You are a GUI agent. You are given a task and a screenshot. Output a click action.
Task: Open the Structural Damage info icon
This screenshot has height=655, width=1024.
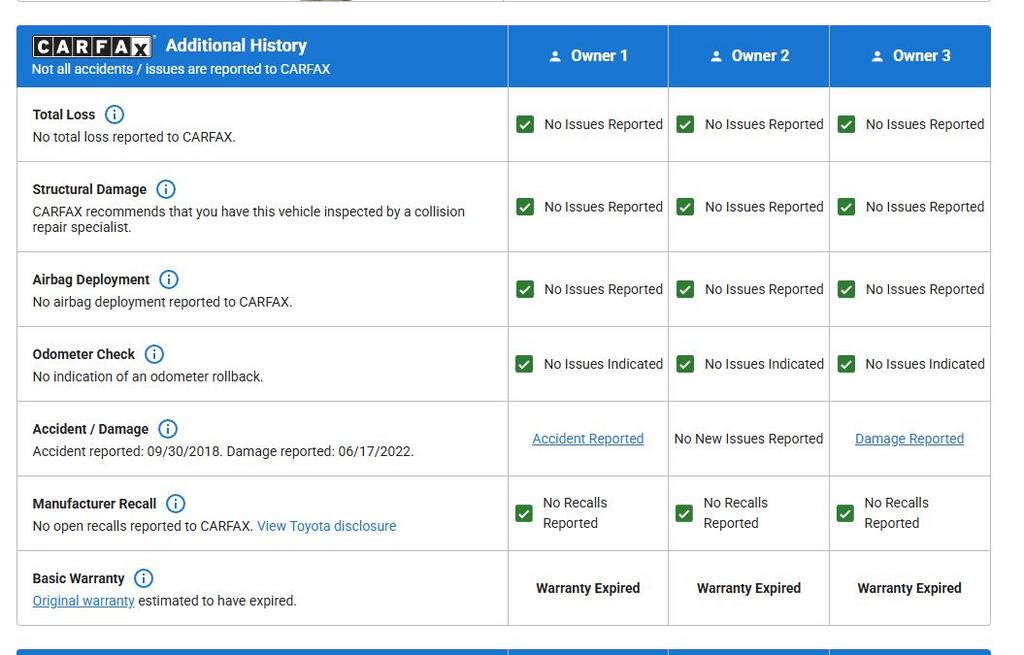point(166,189)
